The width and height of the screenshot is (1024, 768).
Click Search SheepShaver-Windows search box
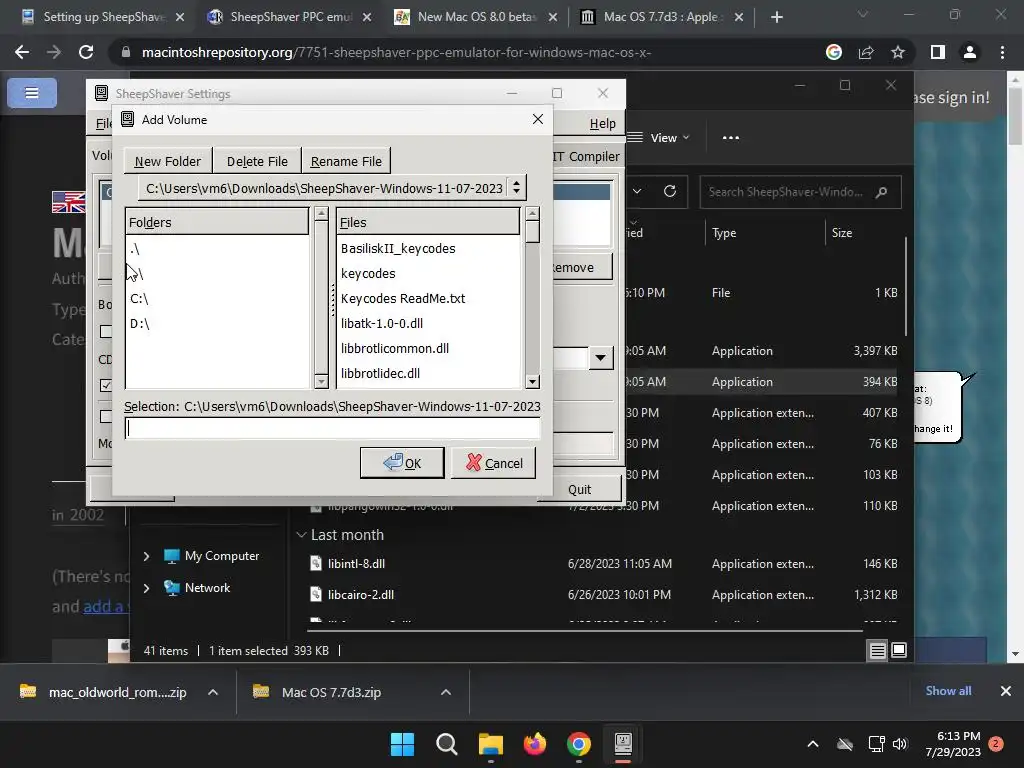click(800, 192)
